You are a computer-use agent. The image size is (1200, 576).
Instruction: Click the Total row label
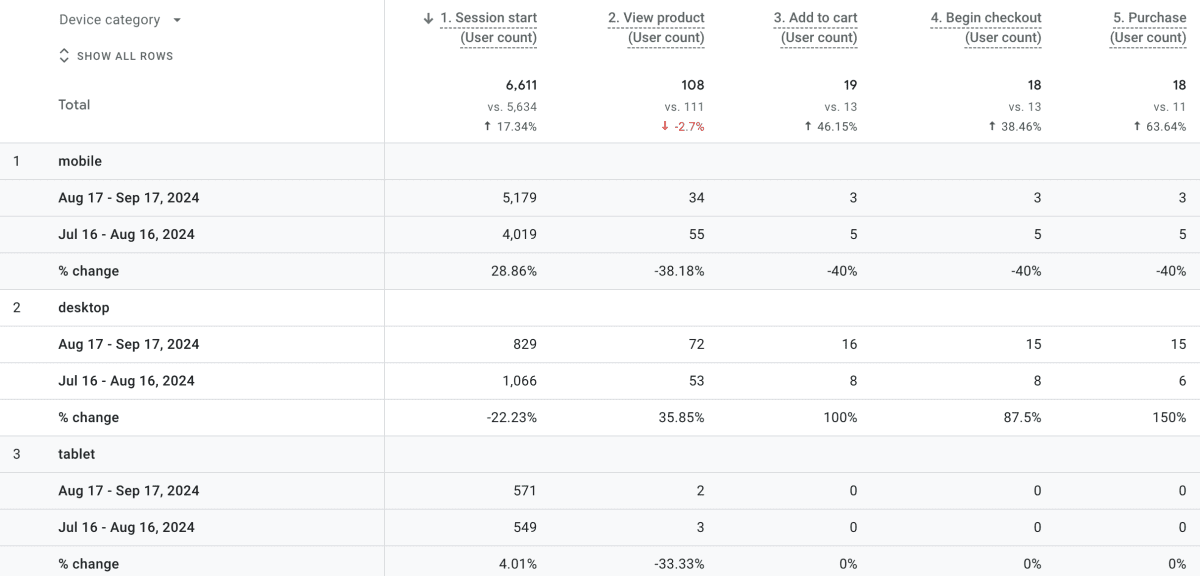(x=74, y=105)
